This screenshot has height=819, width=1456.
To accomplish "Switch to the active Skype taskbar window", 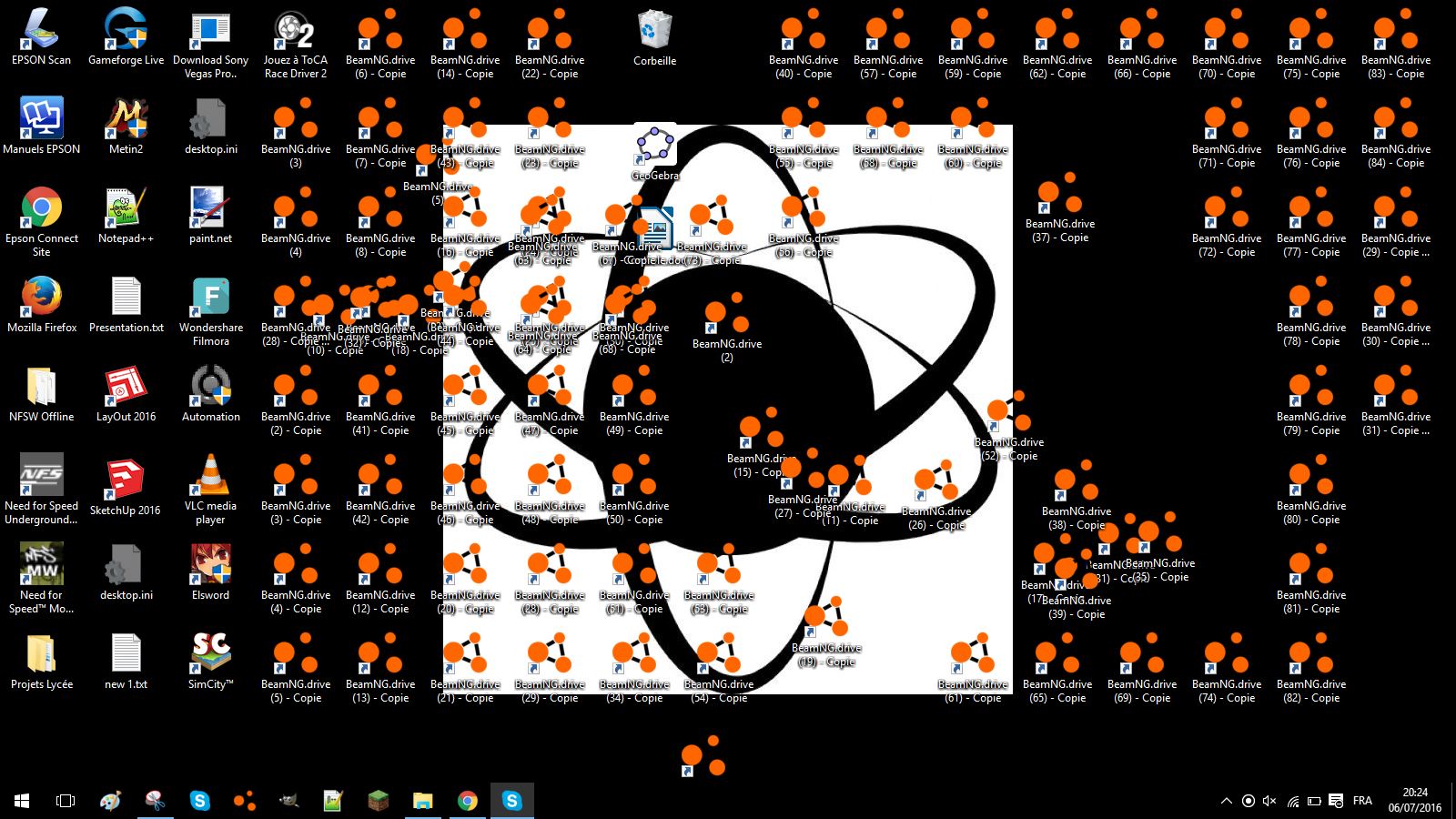I will click(512, 801).
